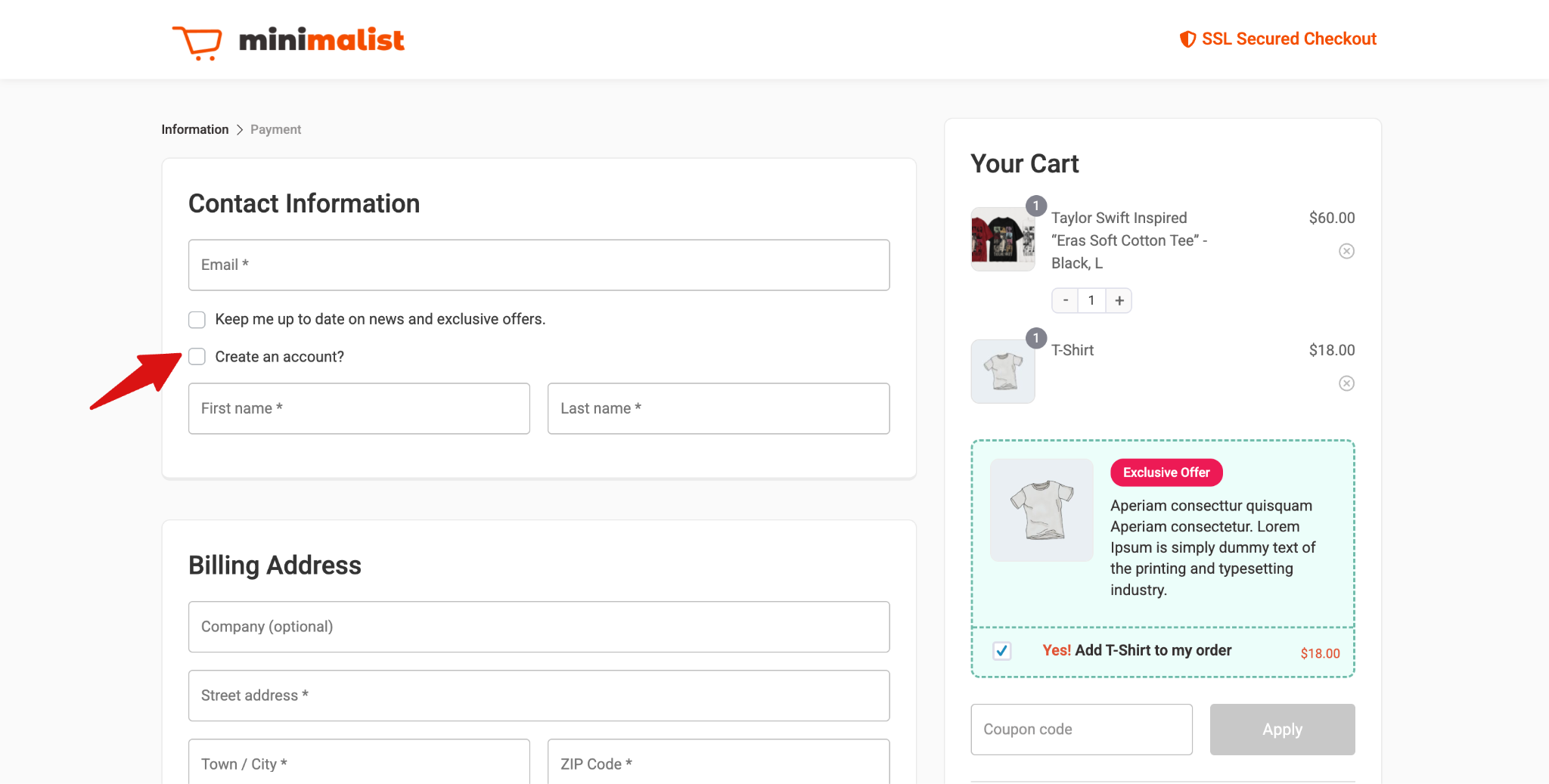Click the Street address field

(539, 696)
